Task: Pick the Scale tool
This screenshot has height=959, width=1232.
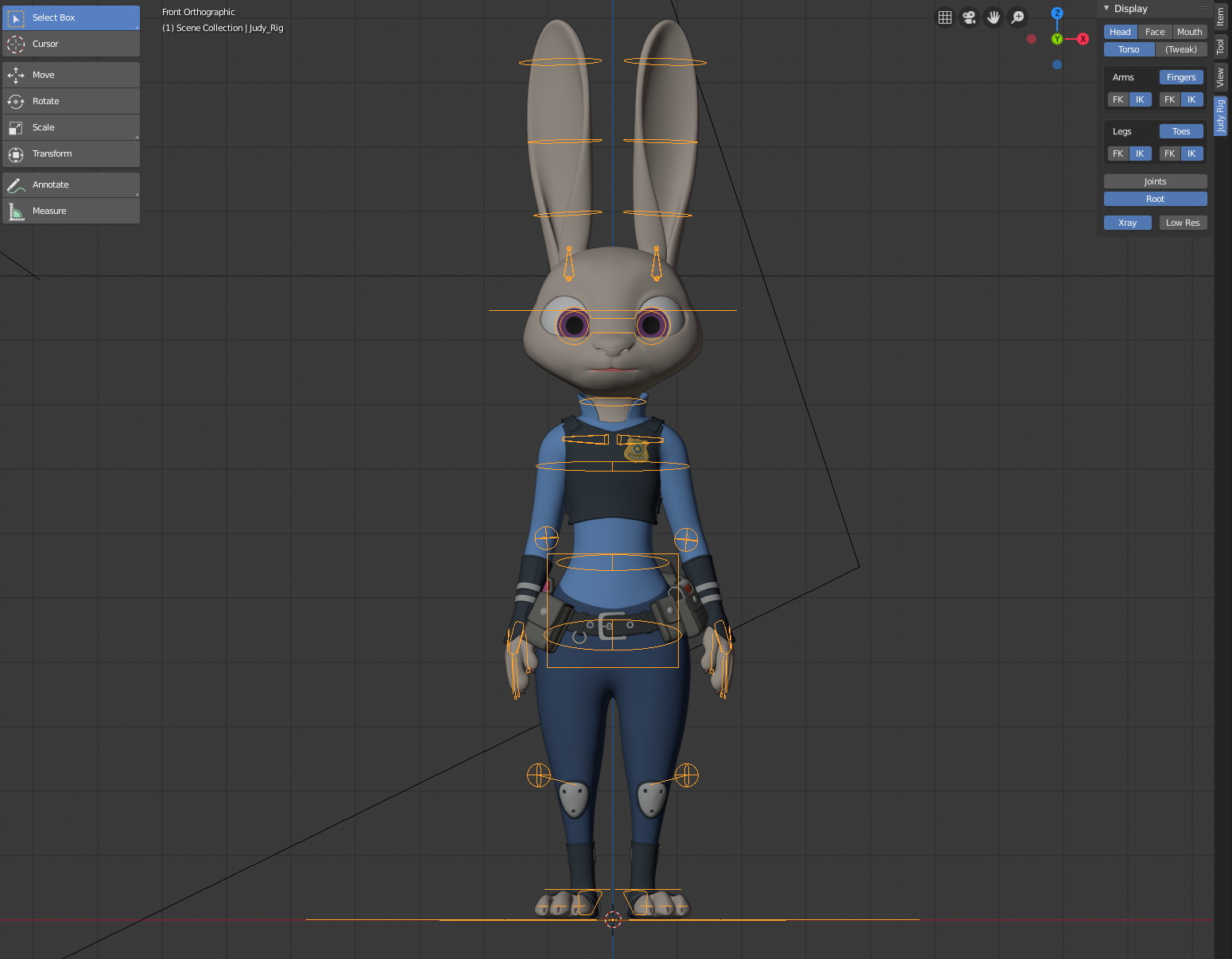Action: (x=71, y=127)
